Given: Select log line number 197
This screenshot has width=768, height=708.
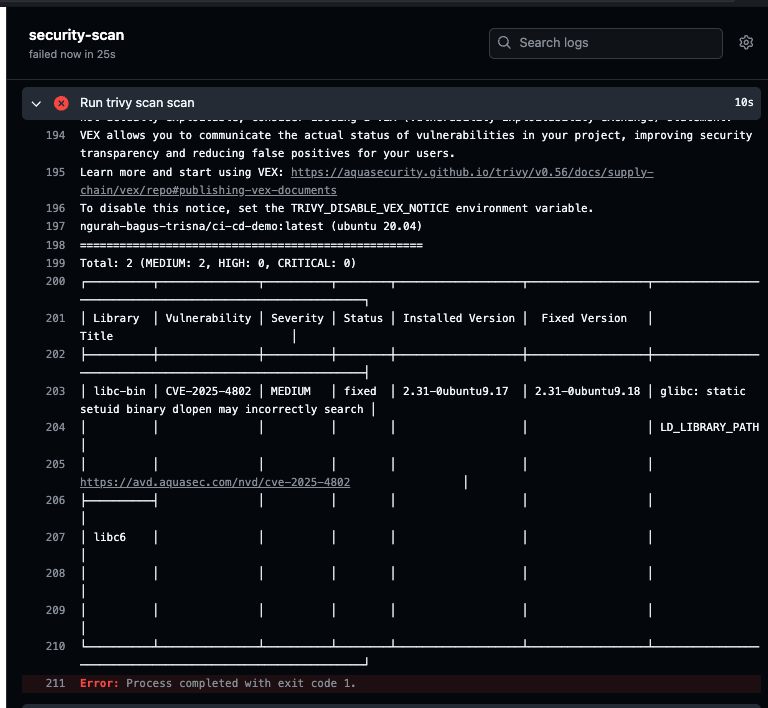Looking at the screenshot, I should pyautogui.click(x=55, y=227).
